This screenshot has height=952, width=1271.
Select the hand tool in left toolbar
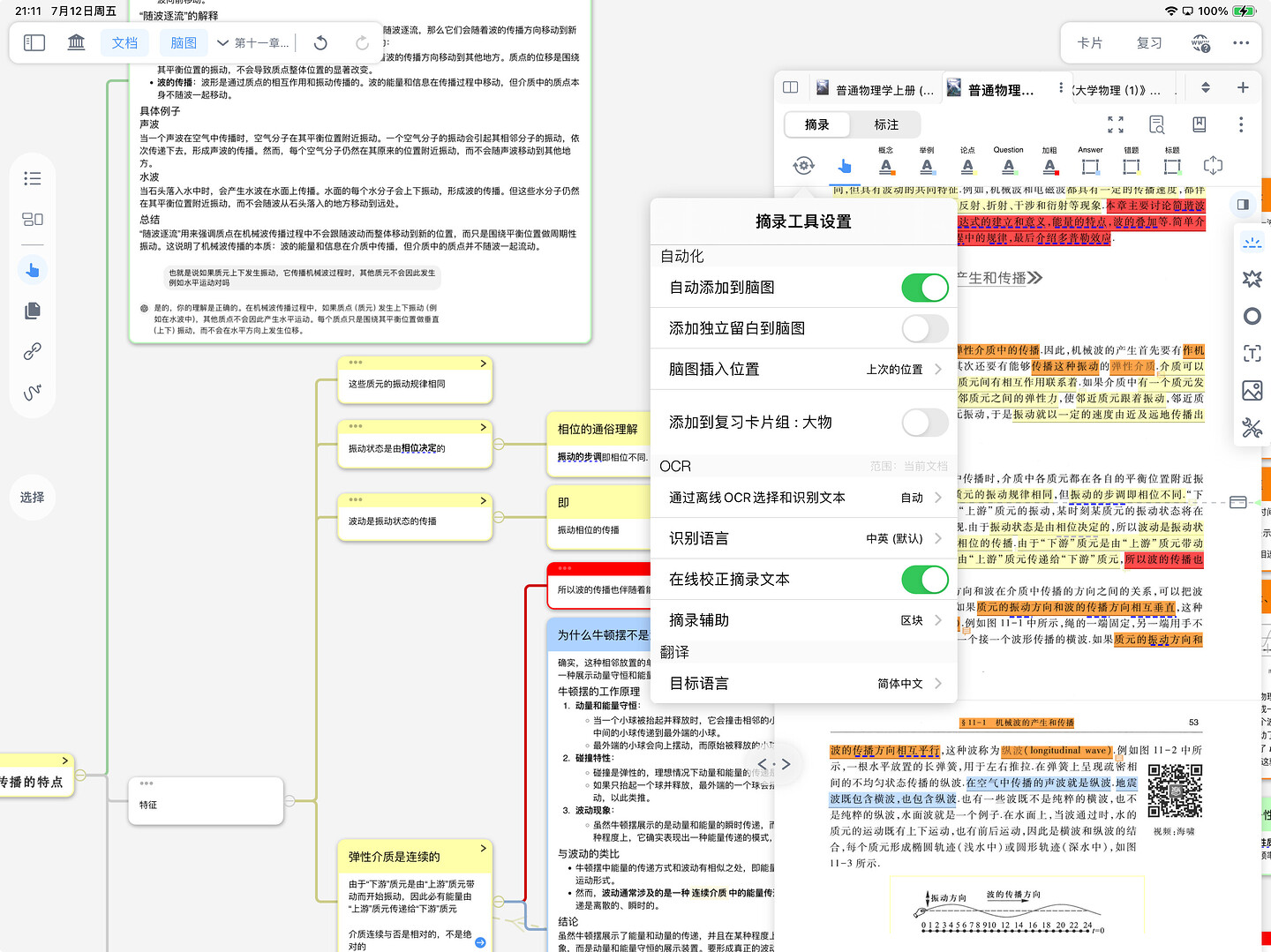point(33,270)
